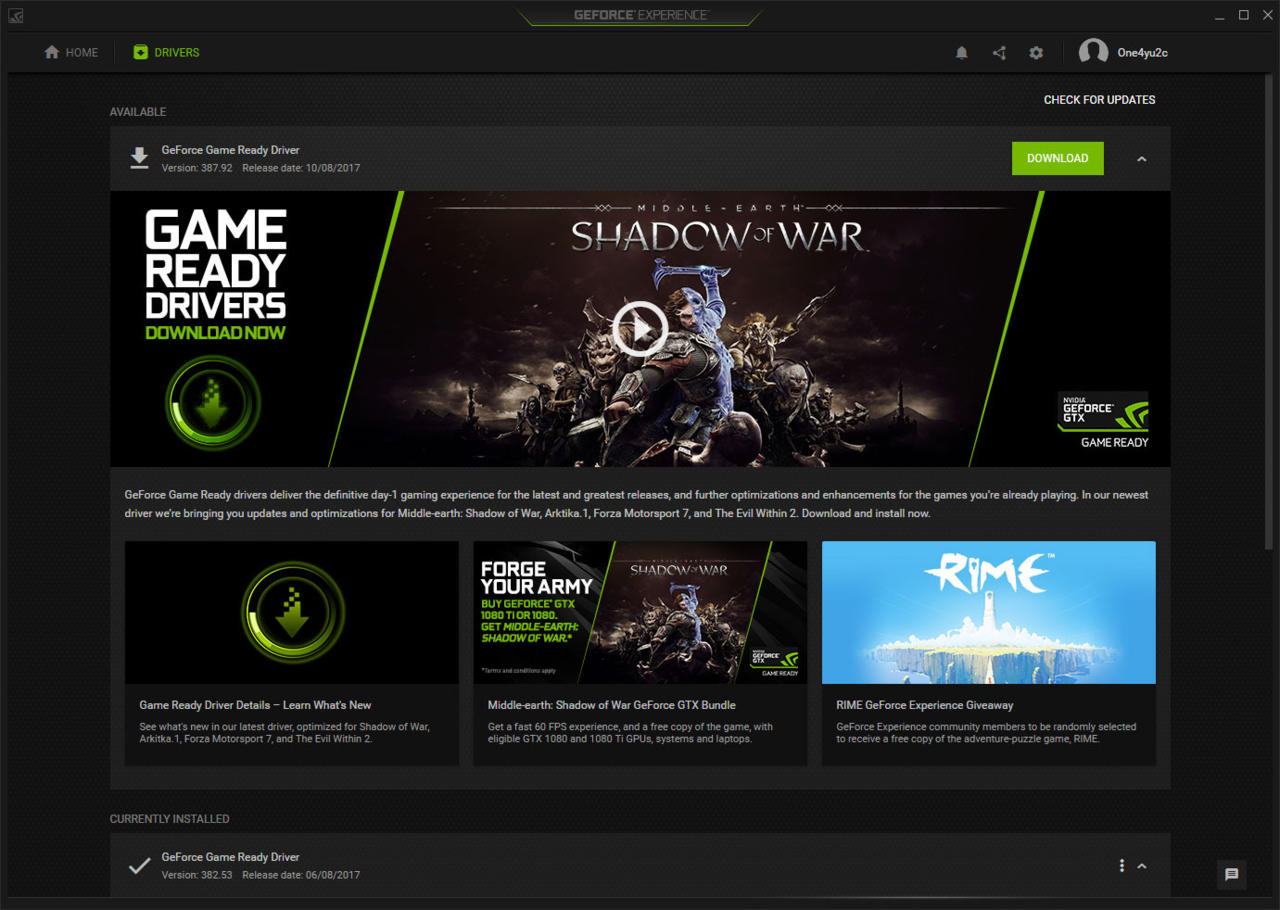The width and height of the screenshot is (1280, 910).
Task: Click the share icon in header
Action: pos(999,53)
